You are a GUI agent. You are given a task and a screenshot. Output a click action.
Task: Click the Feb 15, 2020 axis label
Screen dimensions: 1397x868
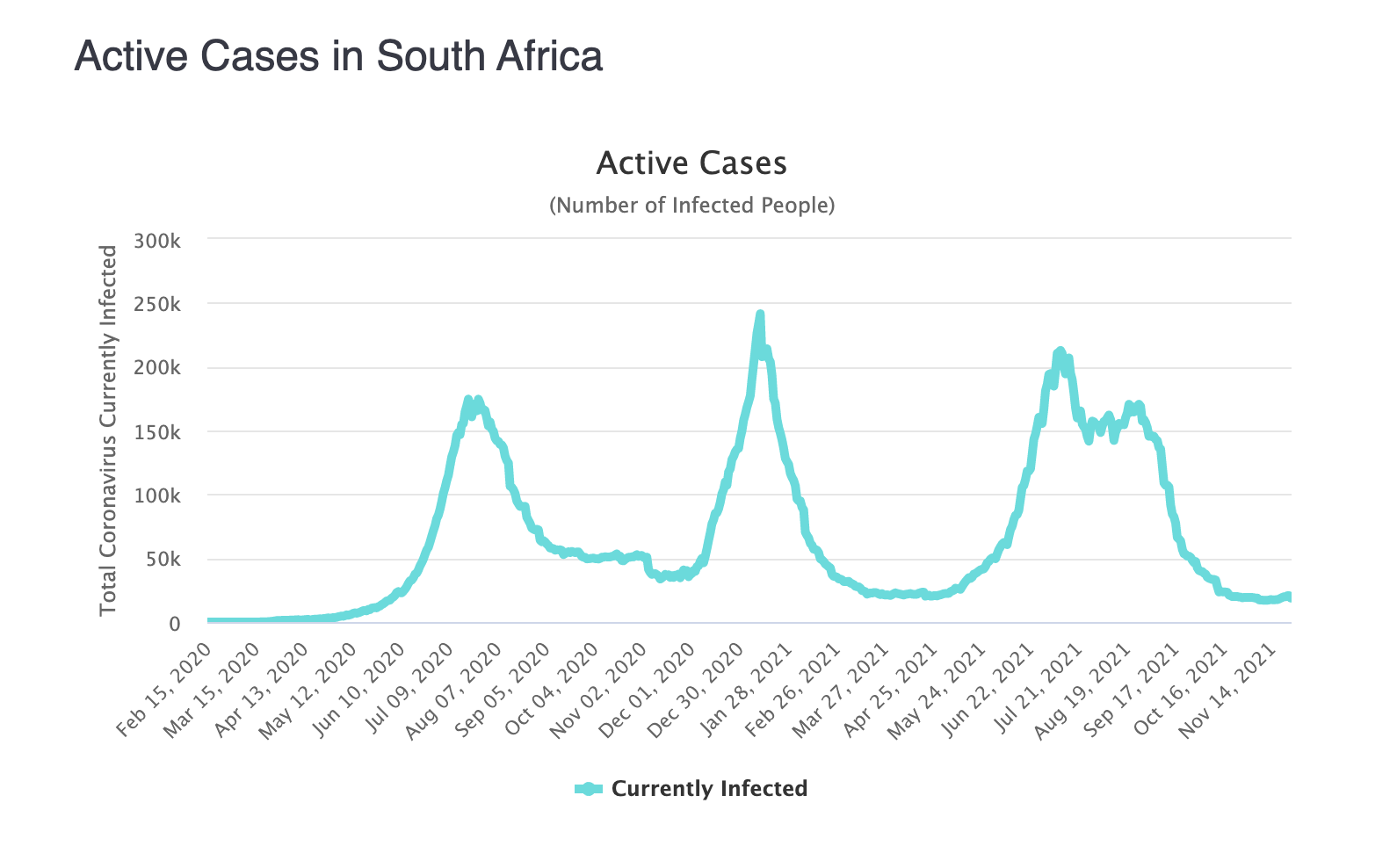(165, 691)
